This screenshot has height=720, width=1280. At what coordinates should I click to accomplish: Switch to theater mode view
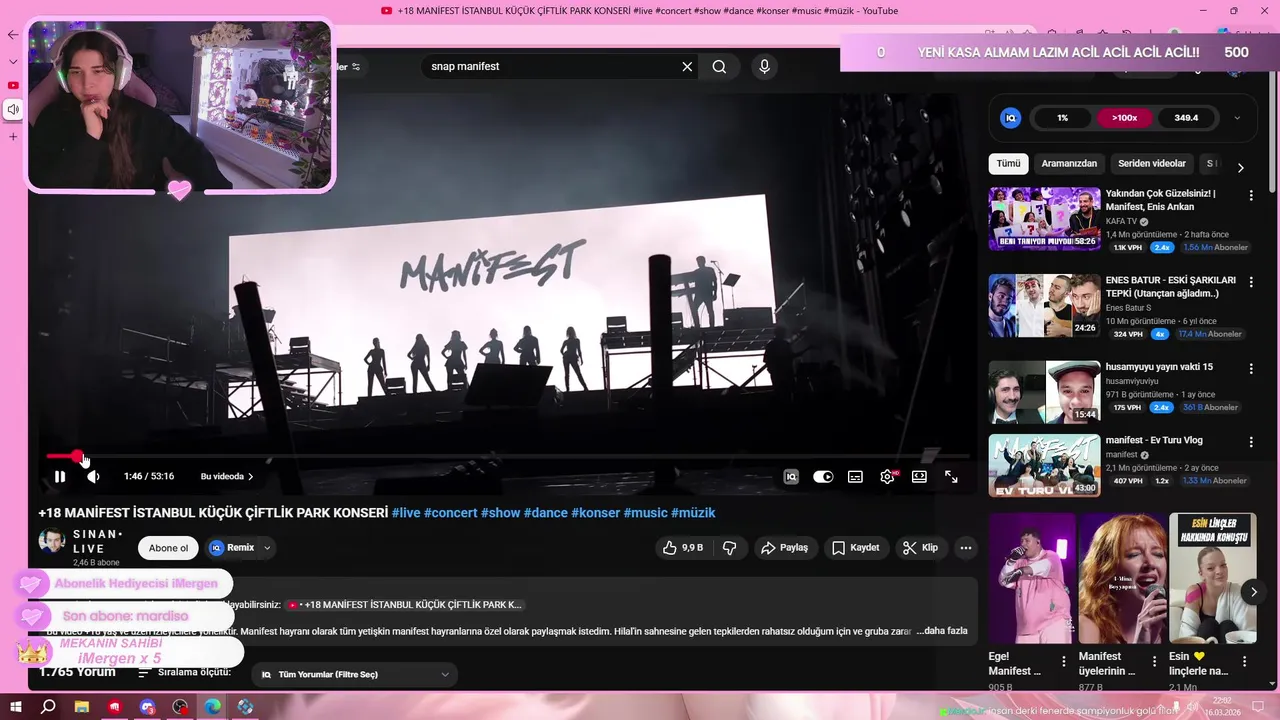coord(919,477)
